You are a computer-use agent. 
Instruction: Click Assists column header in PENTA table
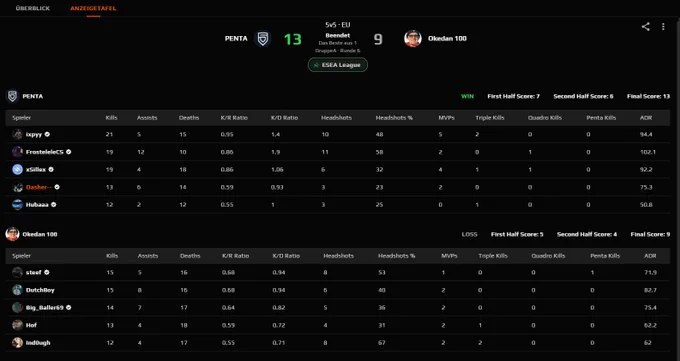pyautogui.click(x=147, y=118)
